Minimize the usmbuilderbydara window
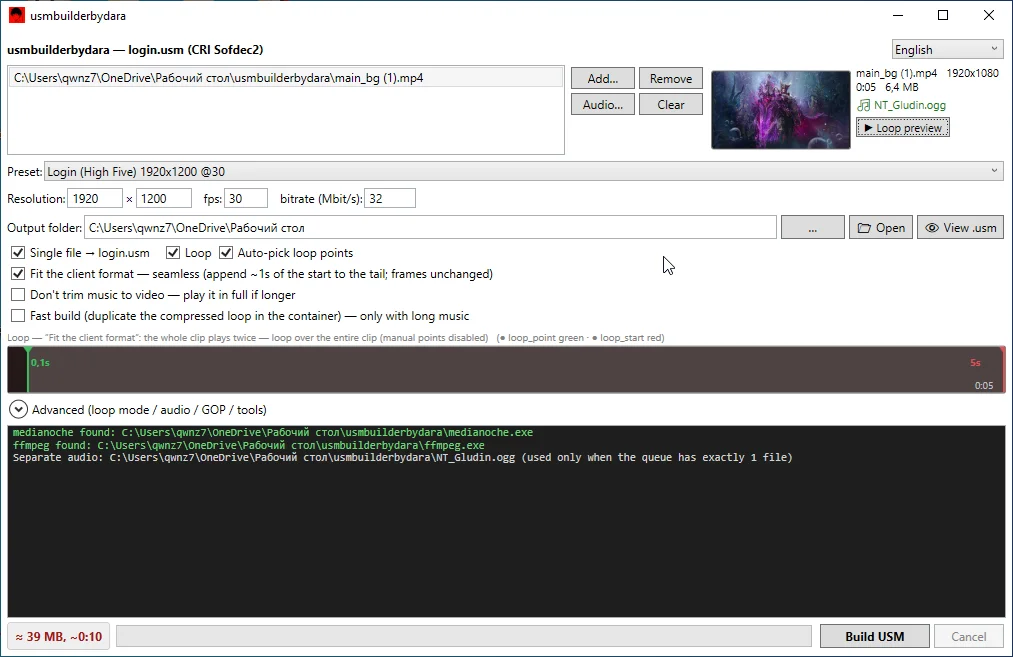 click(x=897, y=16)
